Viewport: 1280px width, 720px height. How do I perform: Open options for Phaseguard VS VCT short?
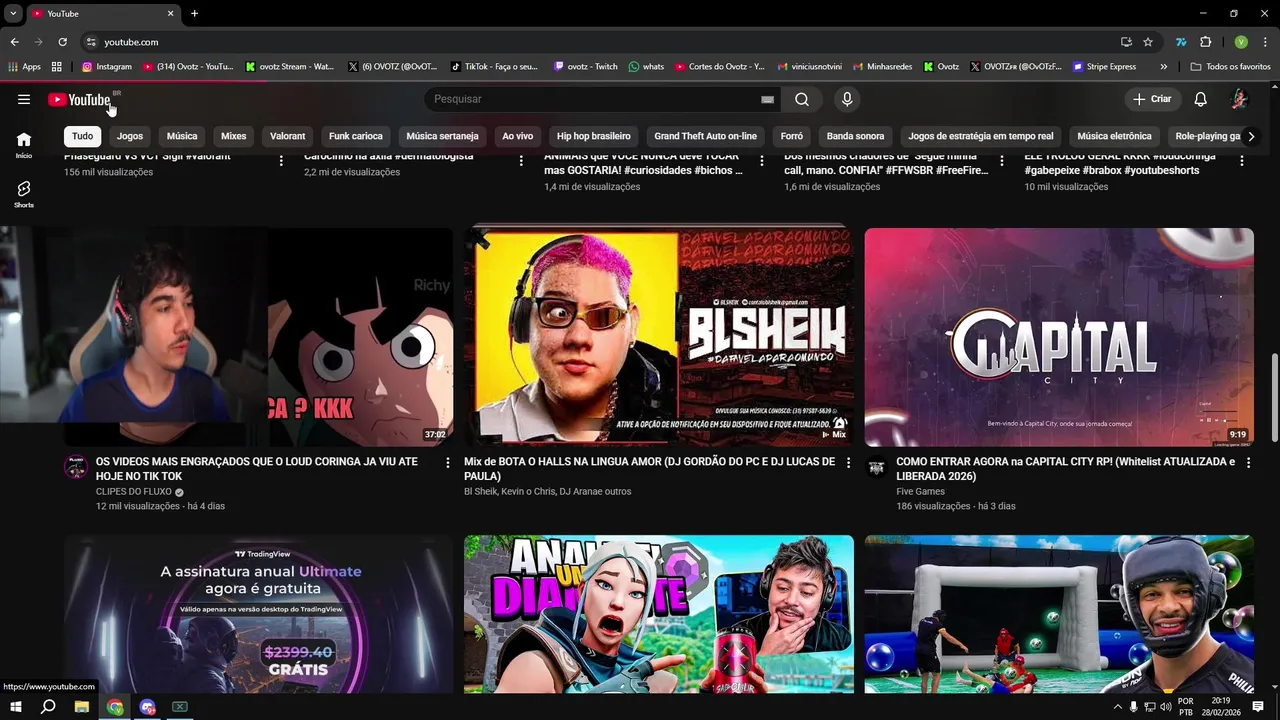coord(281,161)
